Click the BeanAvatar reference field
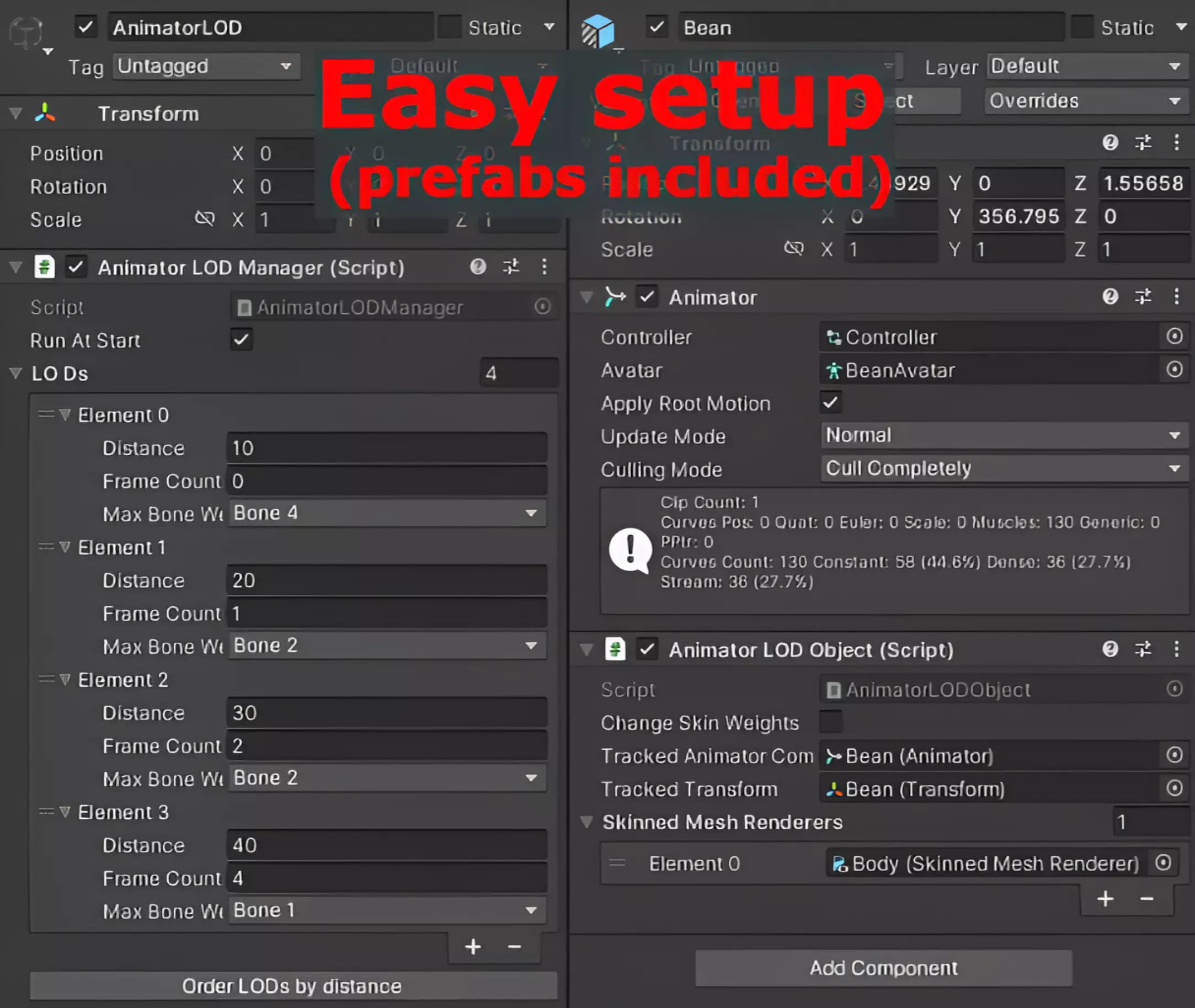Screen dimensions: 1195x1008 (x=990, y=370)
